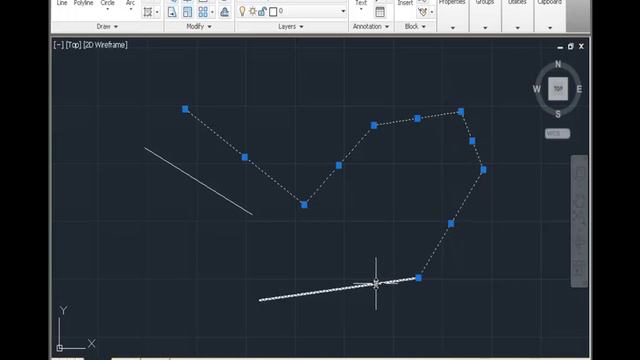Click the hatch icon in Draw panel
The image size is (640, 360).
148,12
